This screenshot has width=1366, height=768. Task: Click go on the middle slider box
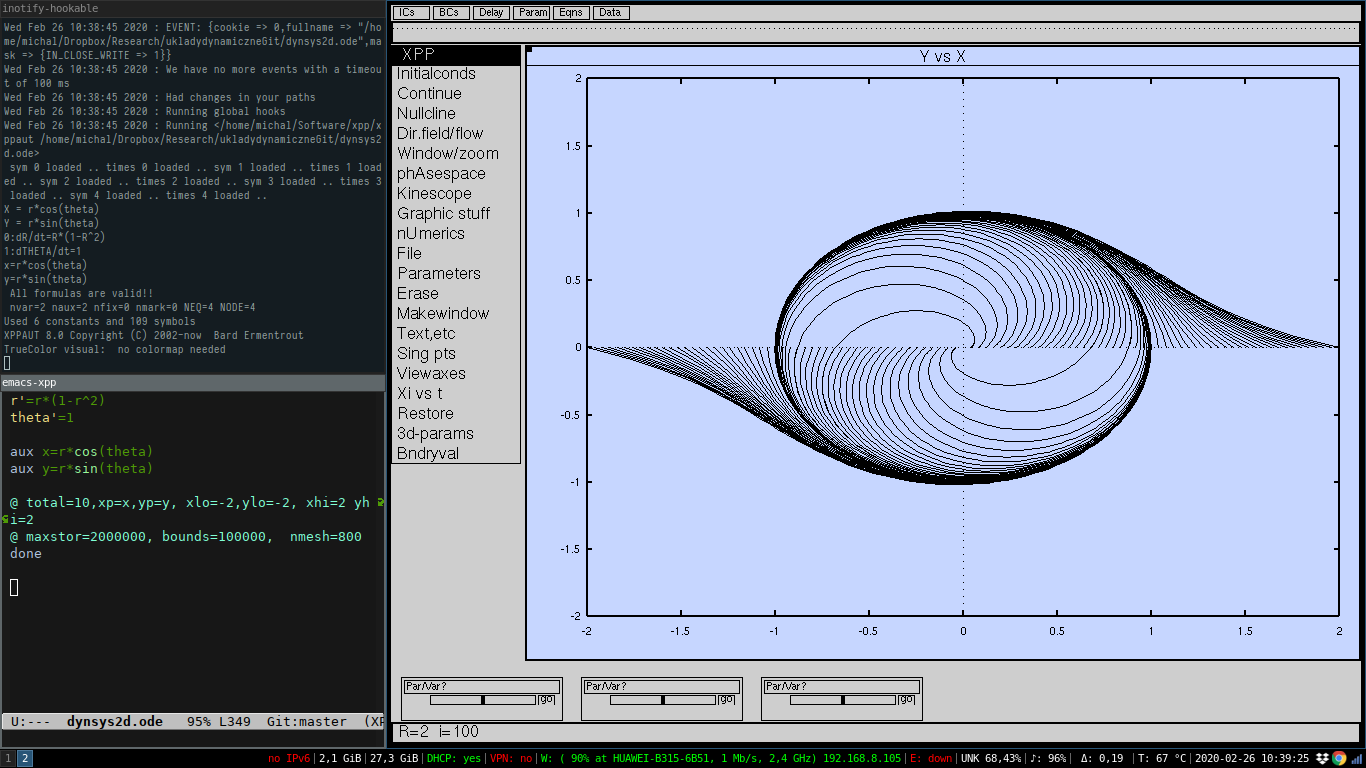(727, 700)
